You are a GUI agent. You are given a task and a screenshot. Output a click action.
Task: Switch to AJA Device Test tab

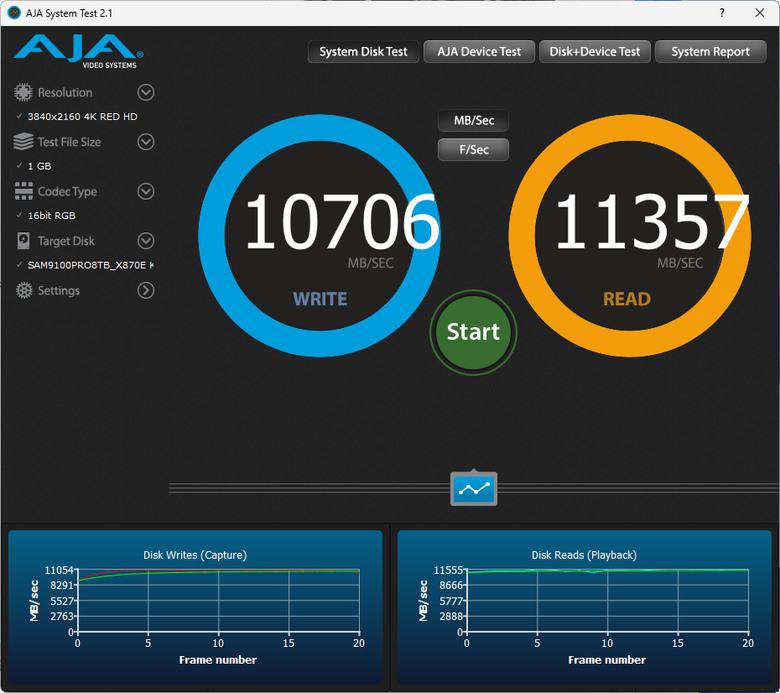(479, 52)
